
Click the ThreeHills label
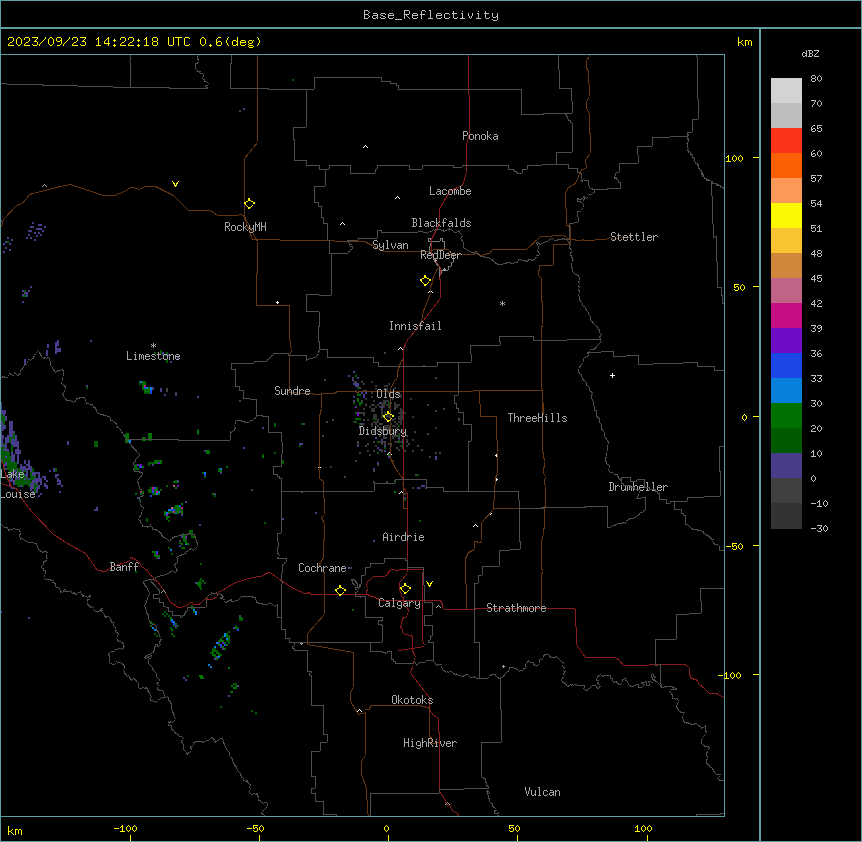pyautogui.click(x=537, y=418)
